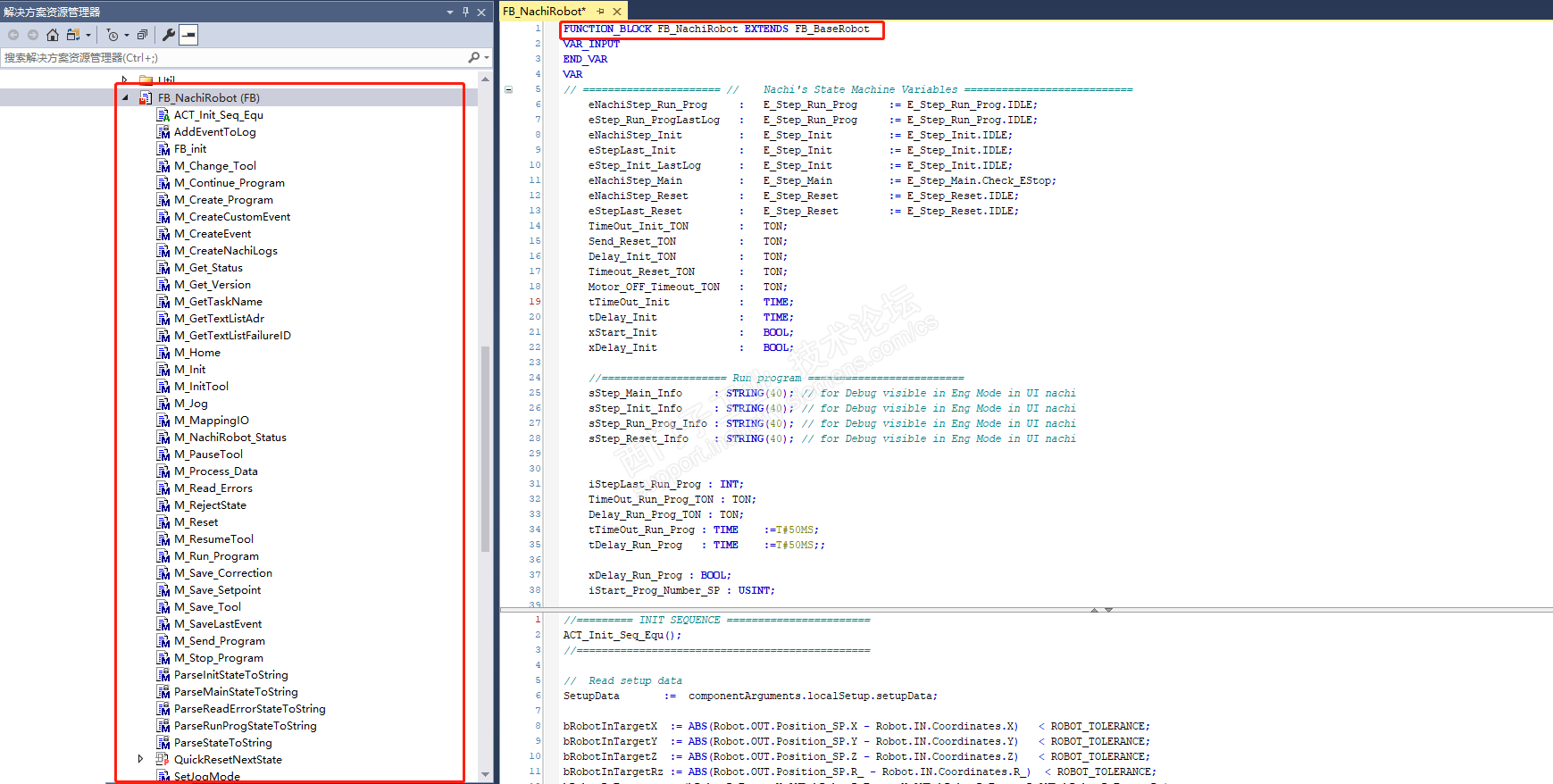Image resolution: width=1553 pixels, height=784 pixels.
Task: Select M_CreateCustomEvent in the tree
Action: pyautogui.click(x=232, y=217)
